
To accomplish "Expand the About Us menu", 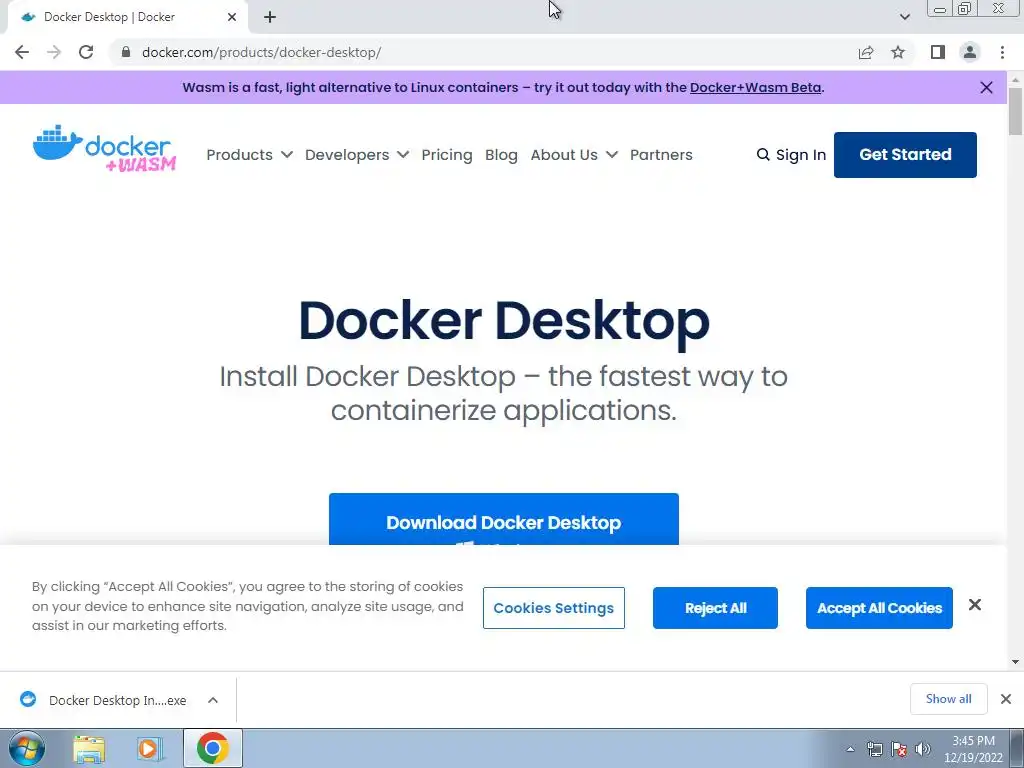I will click(x=574, y=155).
